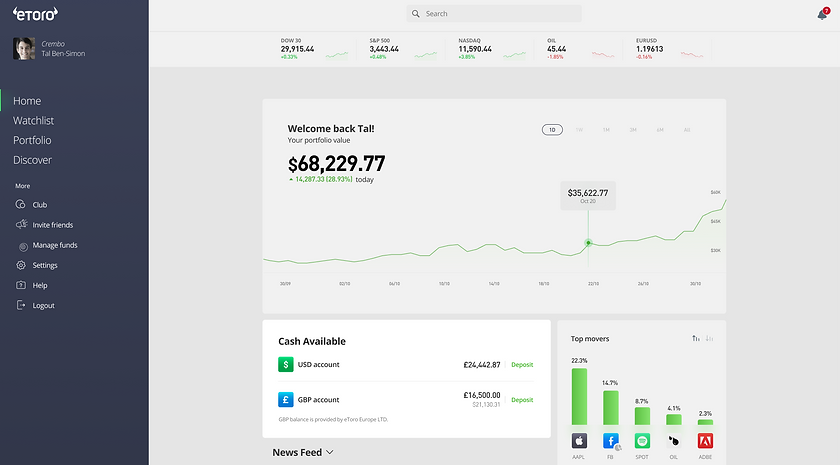Click the NASDAQ green sparkline

514,55
